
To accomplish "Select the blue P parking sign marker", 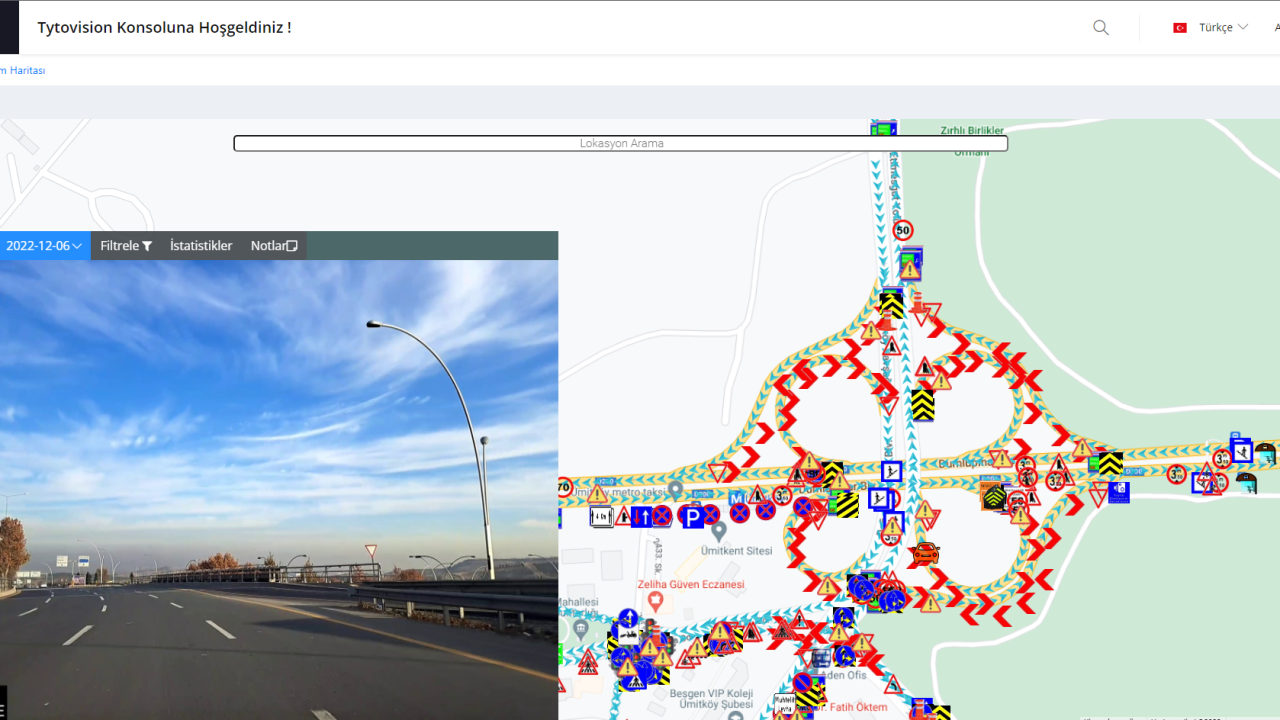I will tap(692, 516).
